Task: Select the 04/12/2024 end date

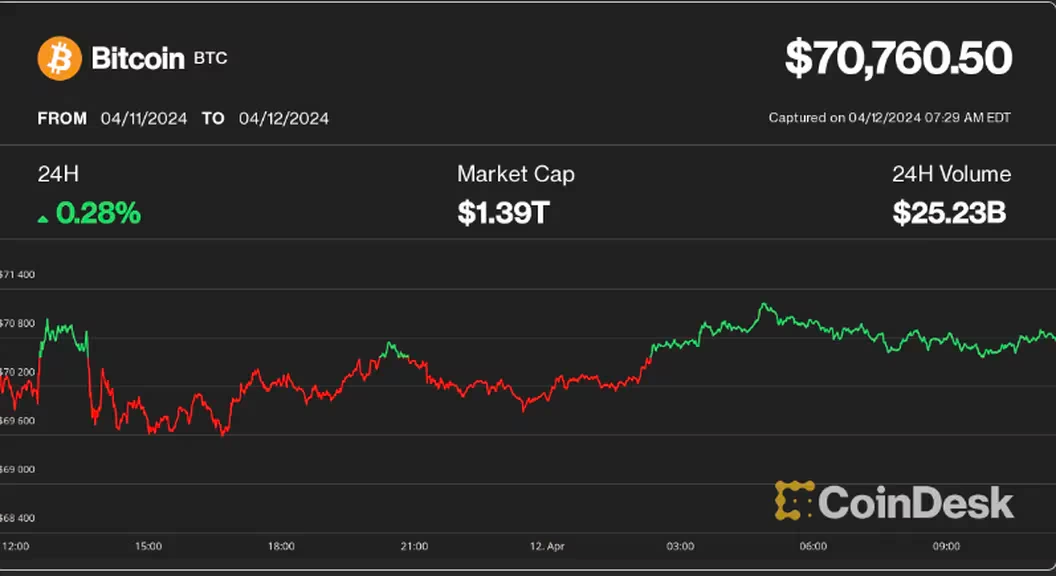Action: [x=284, y=118]
